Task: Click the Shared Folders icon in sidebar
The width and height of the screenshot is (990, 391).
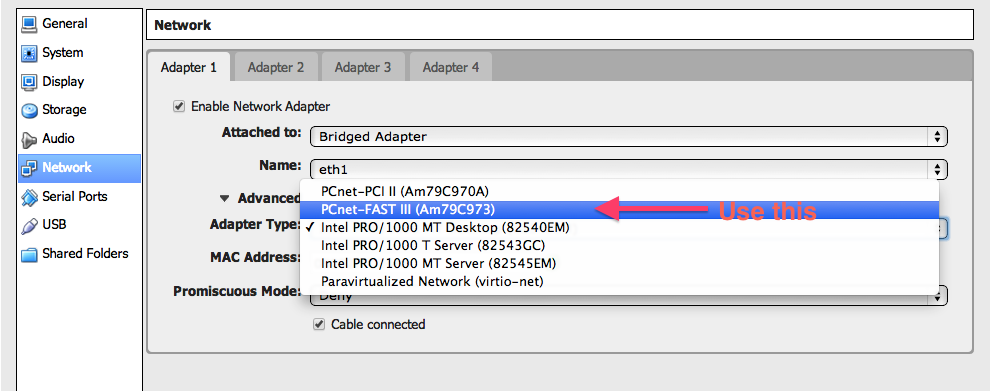Action: pyautogui.click(x=29, y=254)
